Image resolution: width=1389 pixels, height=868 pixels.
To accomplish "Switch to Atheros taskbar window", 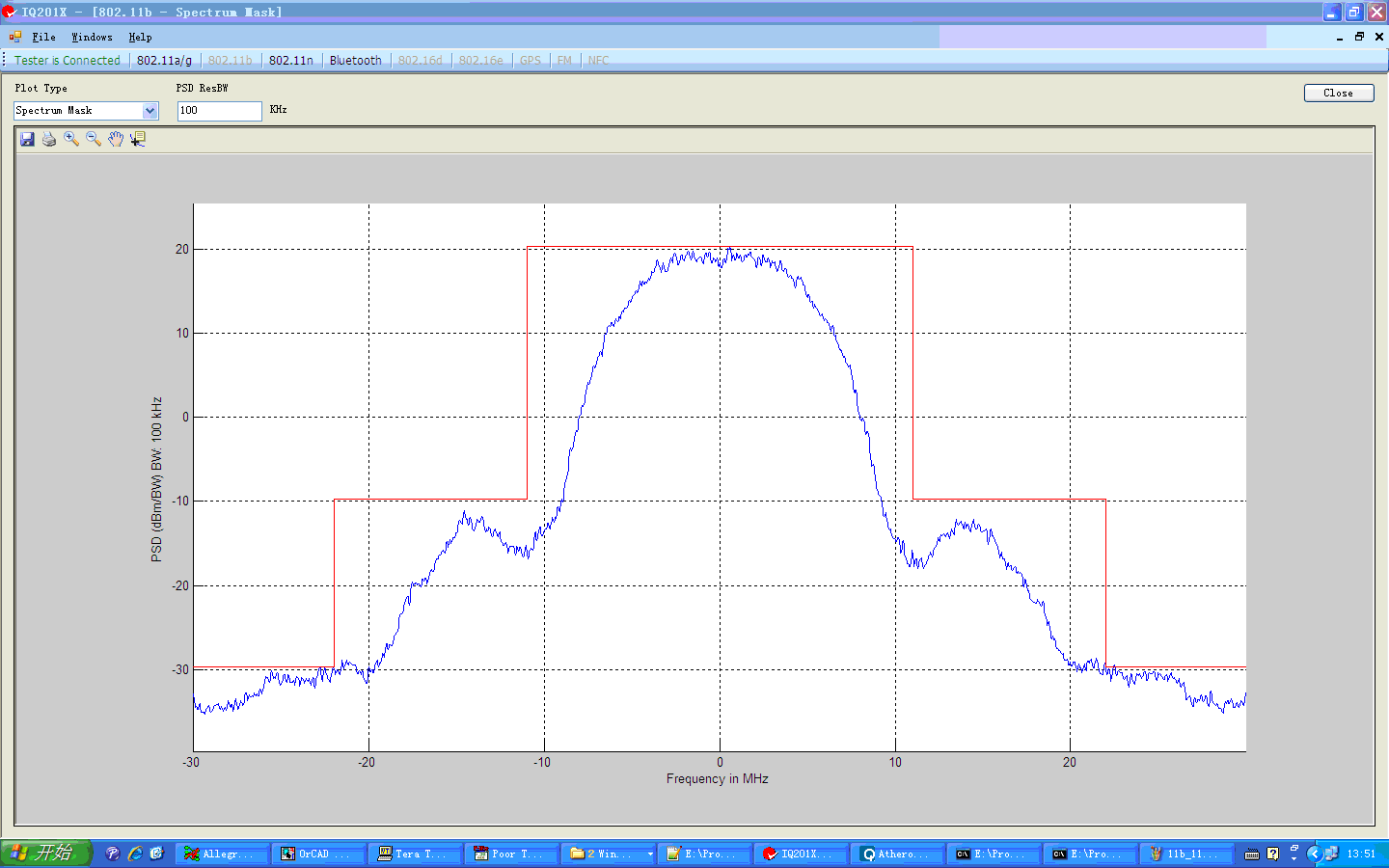I will click(x=898, y=854).
